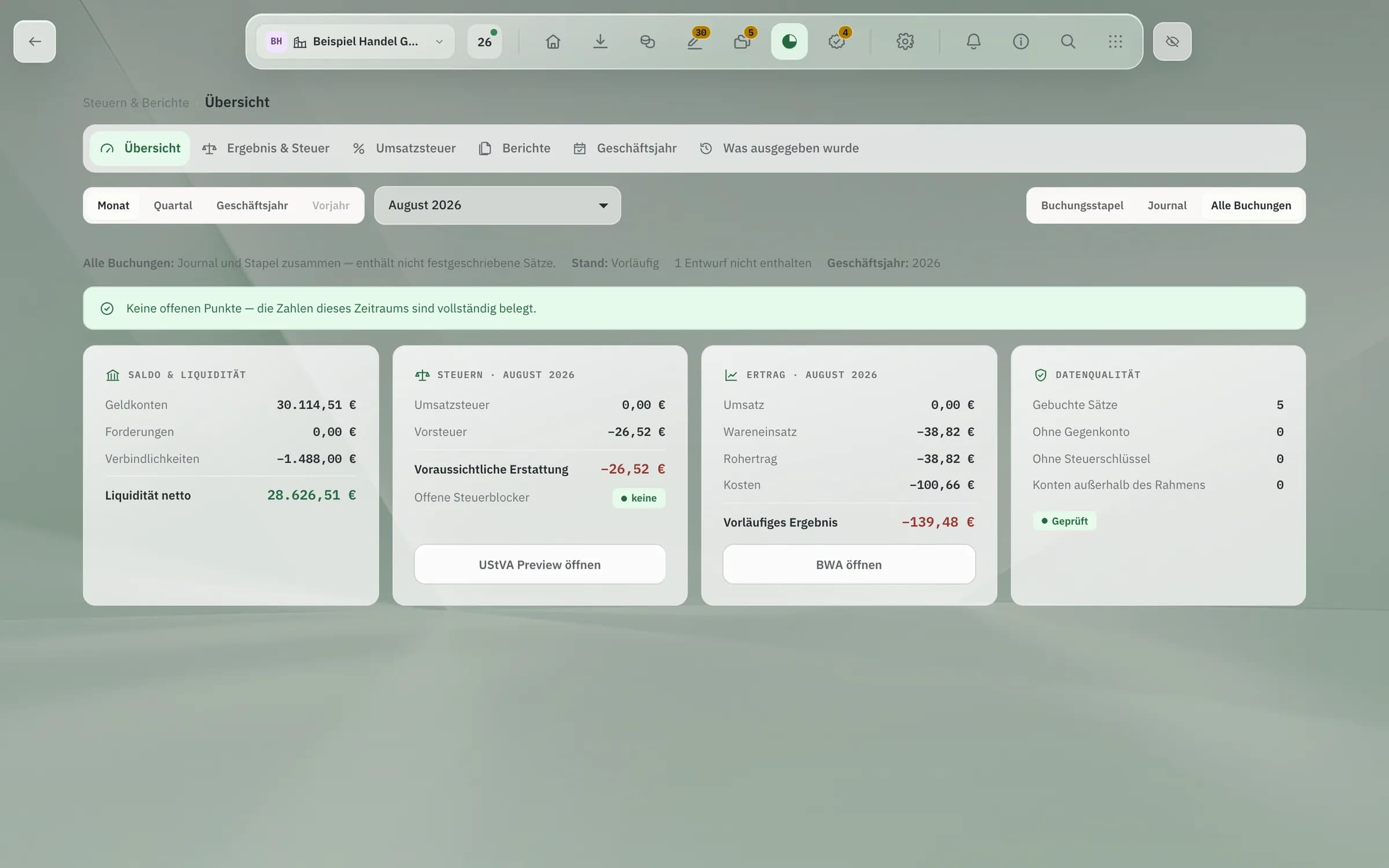Viewport: 1389px width, 868px height.
Task: Click the Vorläufiges Ergebnis value −139,48 €
Action: (x=938, y=522)
